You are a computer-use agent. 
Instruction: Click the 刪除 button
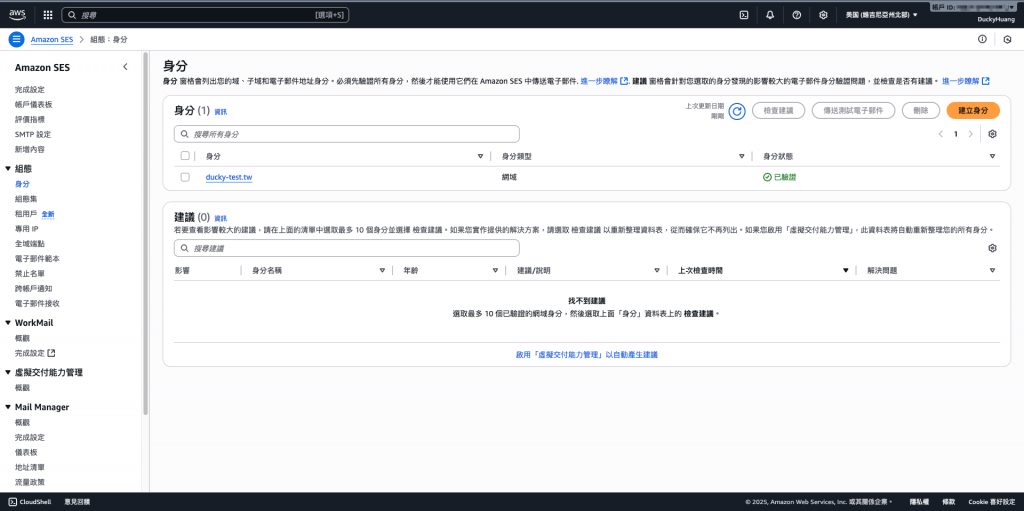pyautogui.click(x=920, y=111)
